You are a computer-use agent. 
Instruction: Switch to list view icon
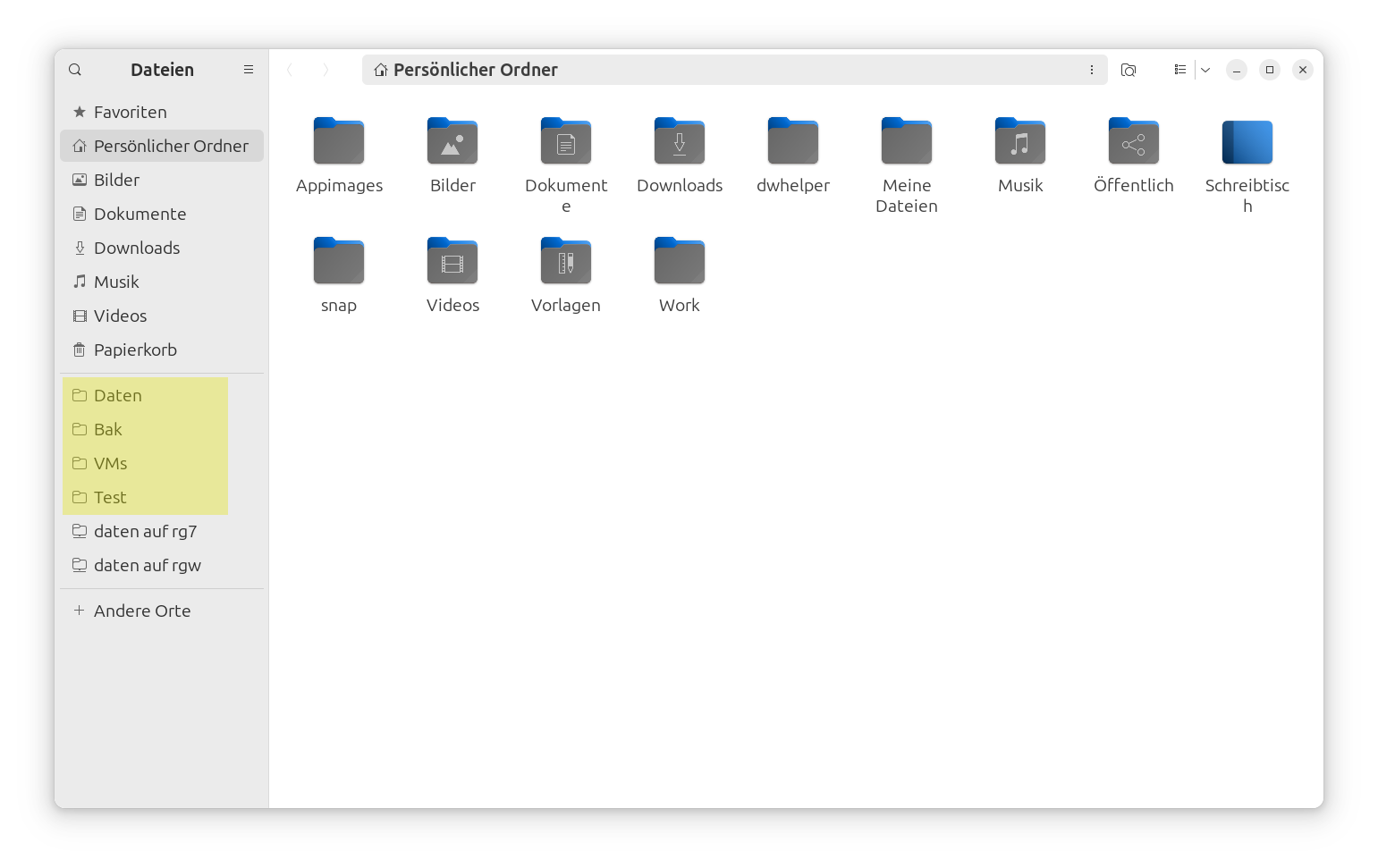tap(1180, 70)
